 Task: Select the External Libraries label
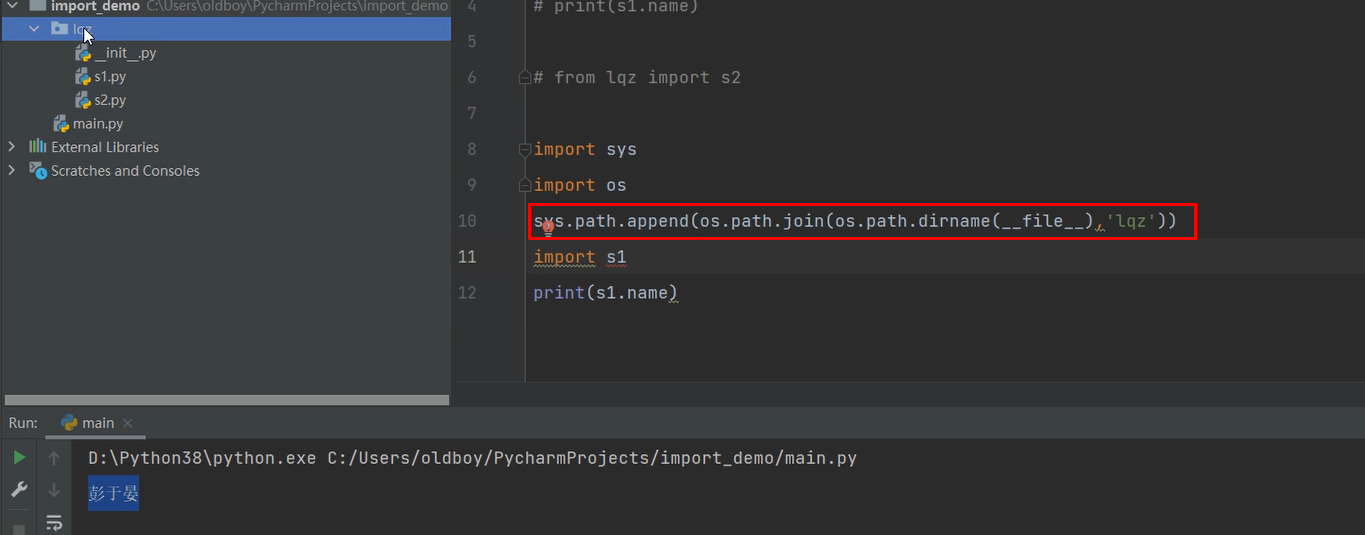(105, 147)
